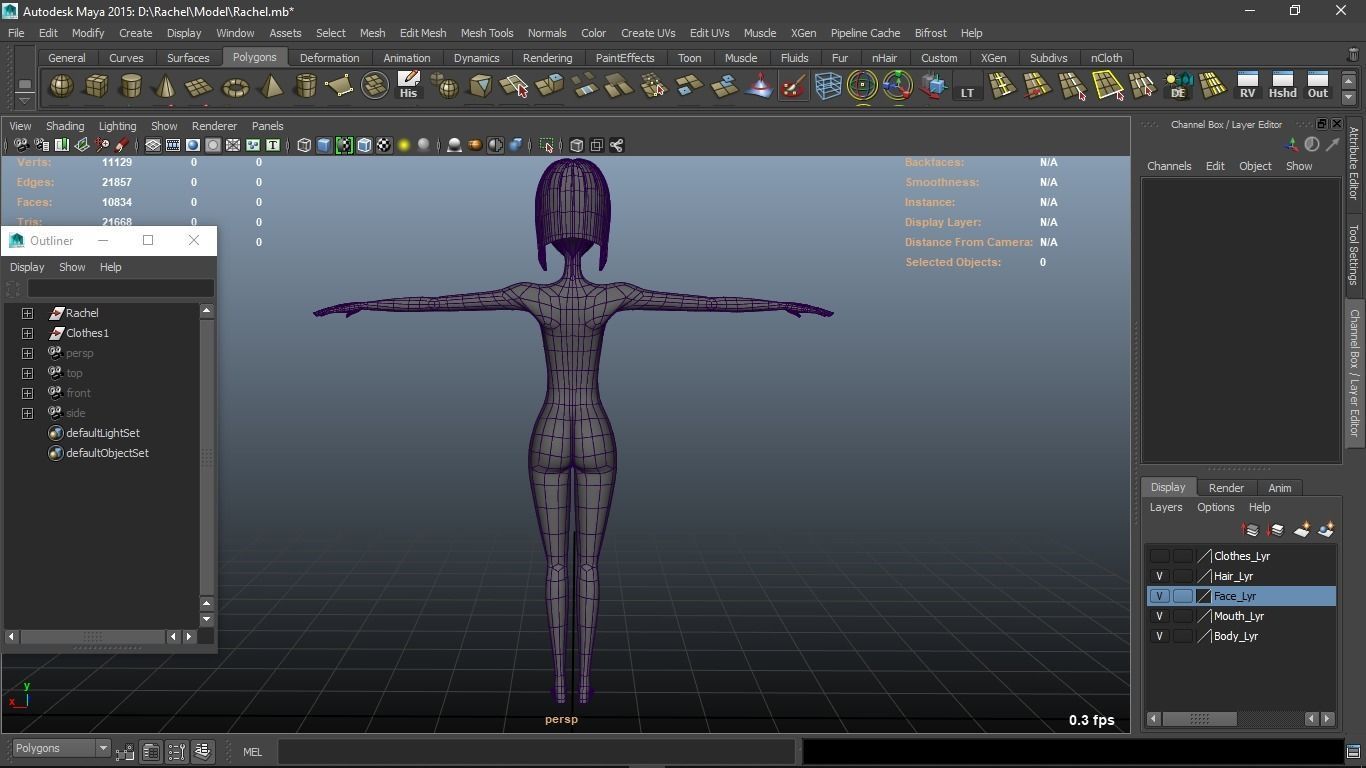Image resolution: width=1366 pixels, height=768 pixels.
Task: Expand the front camera node in Outliner
Action: pos(28,393)
